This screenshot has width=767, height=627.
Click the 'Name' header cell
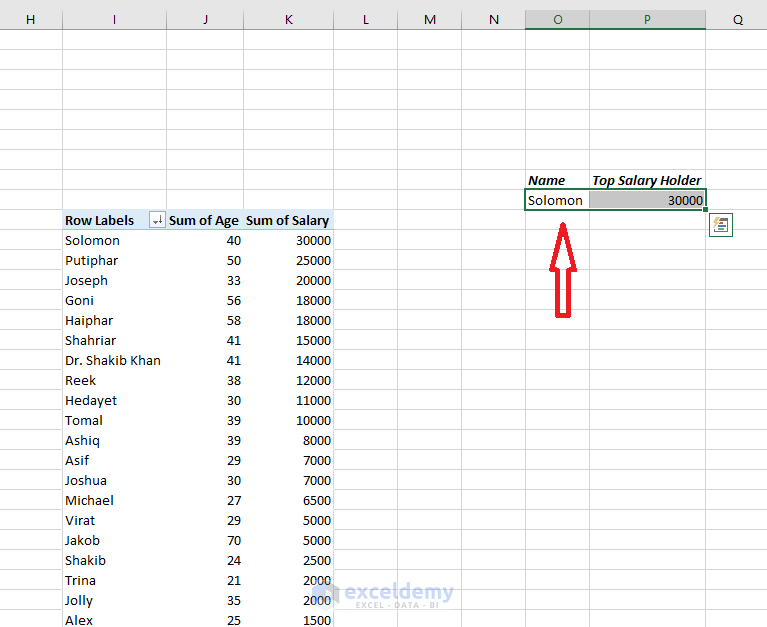[558, 180]
